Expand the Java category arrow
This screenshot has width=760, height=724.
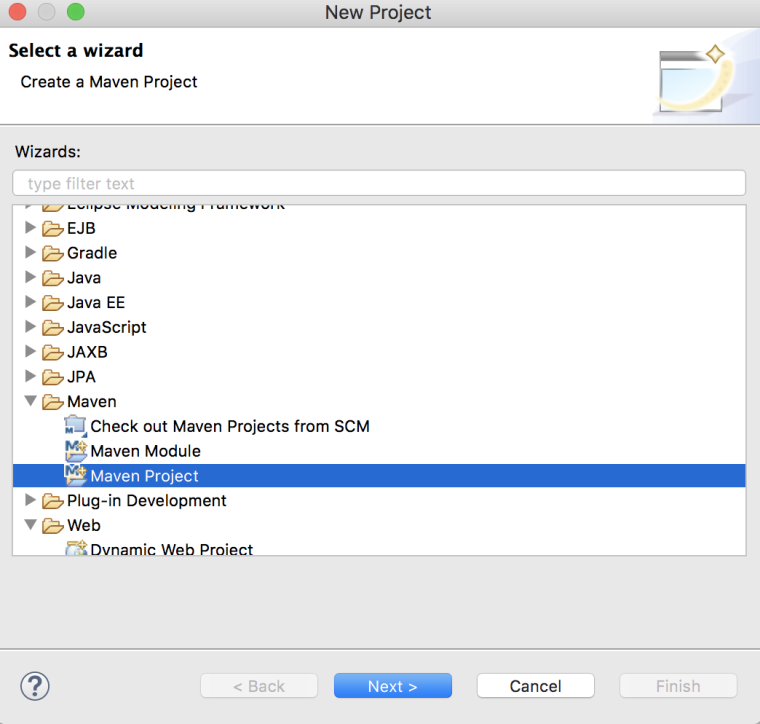(x=30, y=277)
